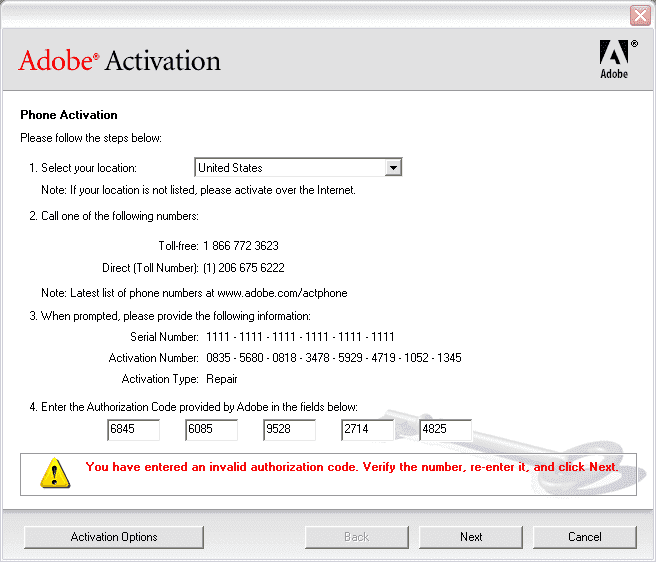
Task: Click the 'When prompted, please provide' step text
Action: coord(170,316)
